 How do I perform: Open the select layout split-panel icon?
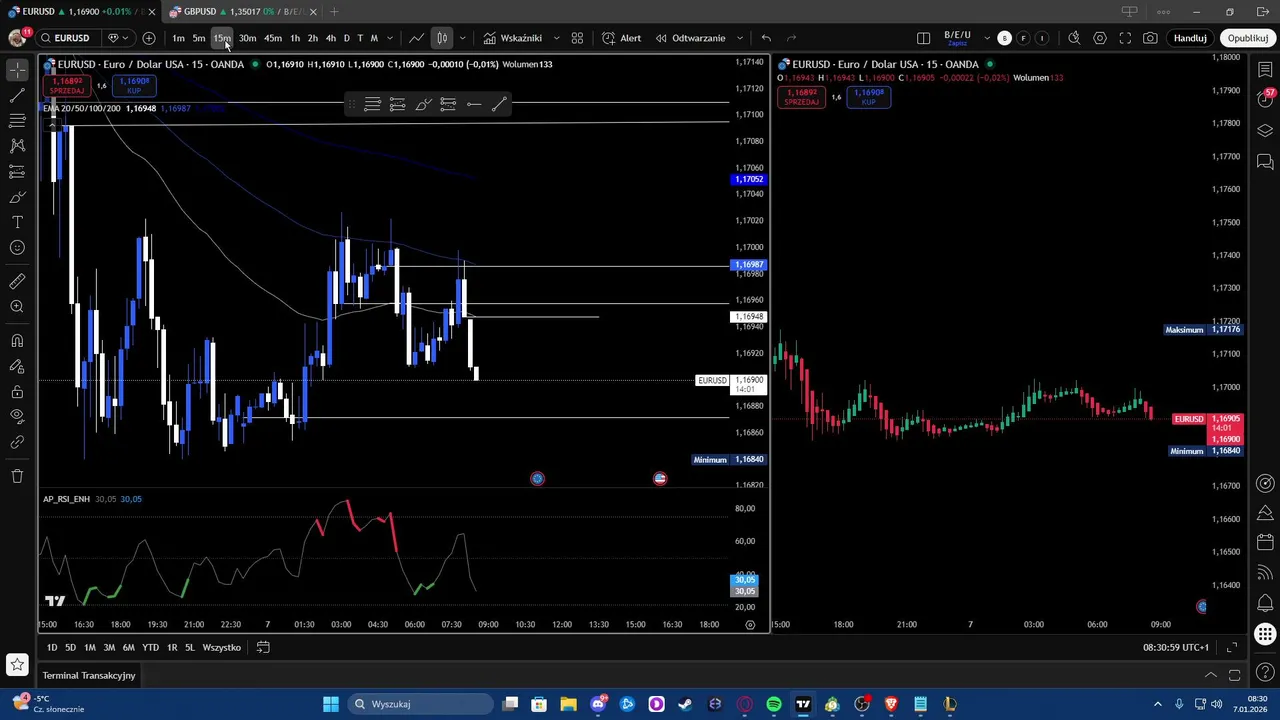pyautogui.click(x=924, y=38)
